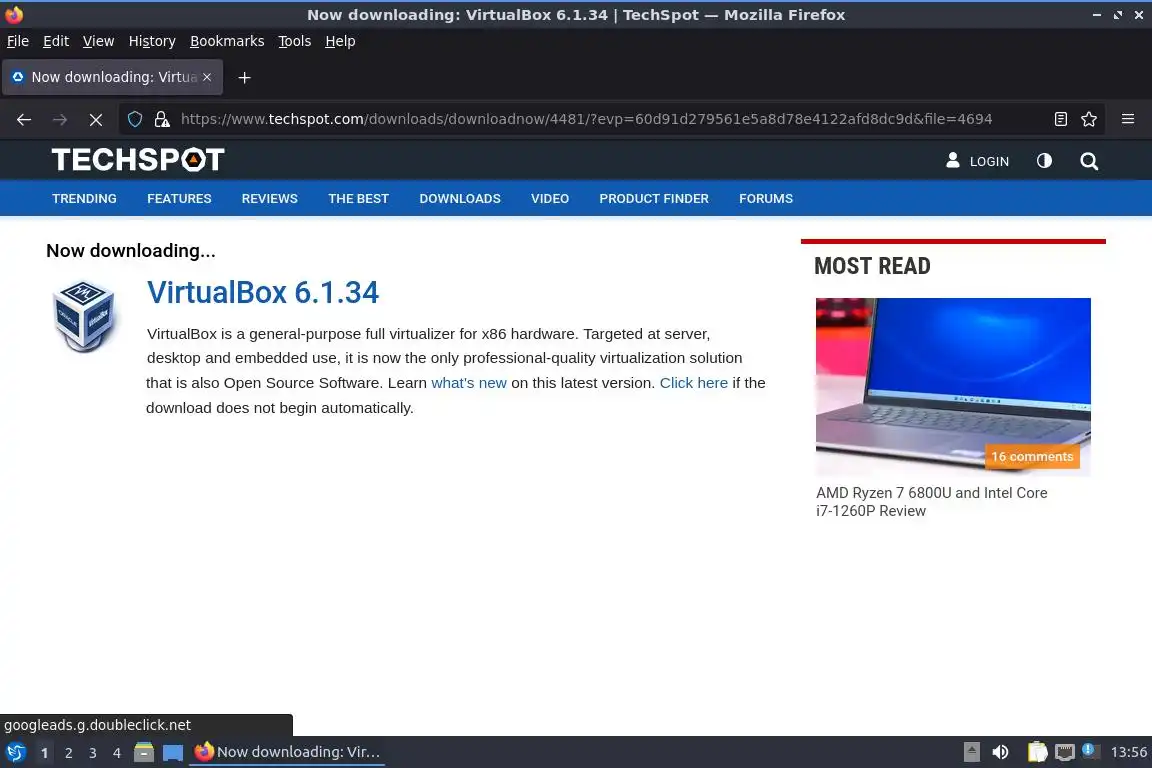Close the Now downloading tab

[x=207, y=77]
